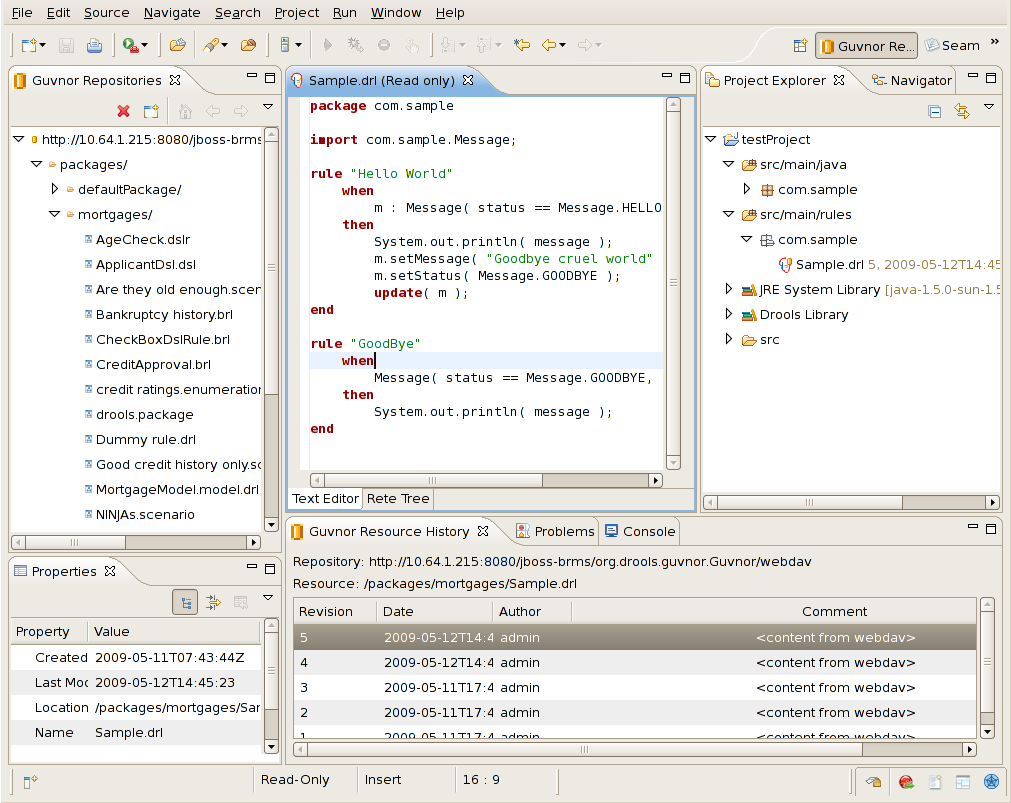Open the Guvnor Repositories view menu dropdown
Screen dimensions: 1011x803
coord(268,108)
